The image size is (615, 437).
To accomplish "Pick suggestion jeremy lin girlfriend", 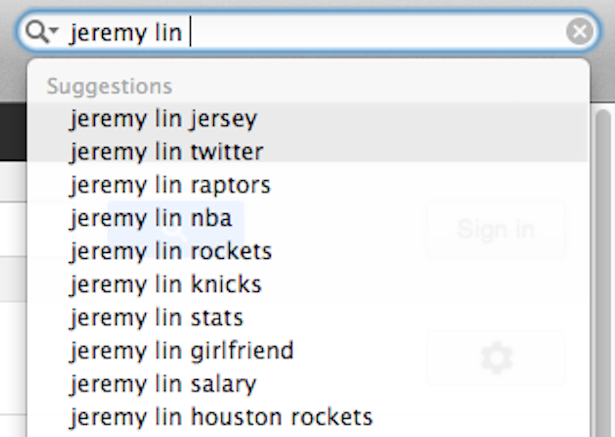I will (x=308, y=351).
